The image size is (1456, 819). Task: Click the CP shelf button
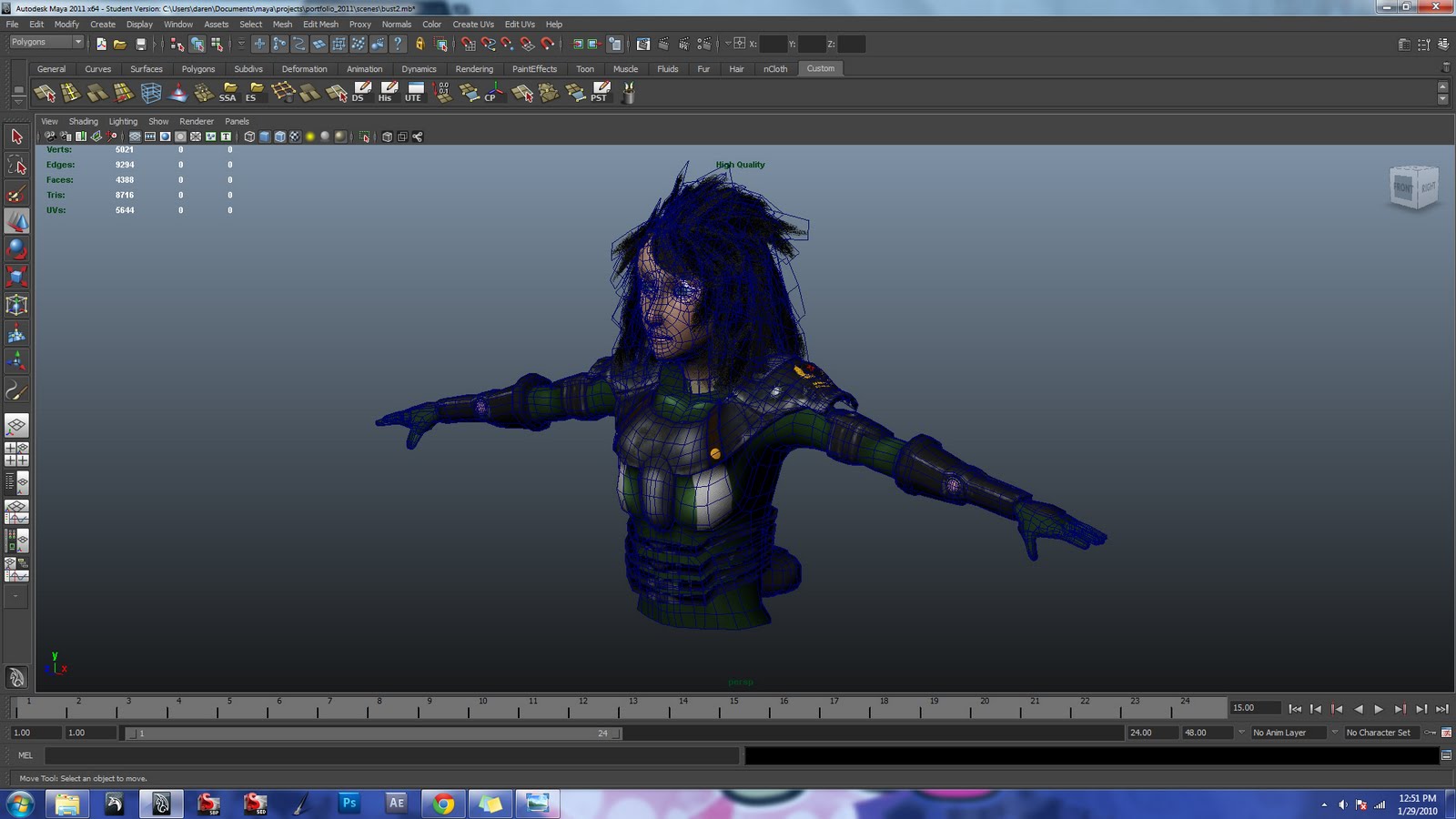[x=493, y=92]
